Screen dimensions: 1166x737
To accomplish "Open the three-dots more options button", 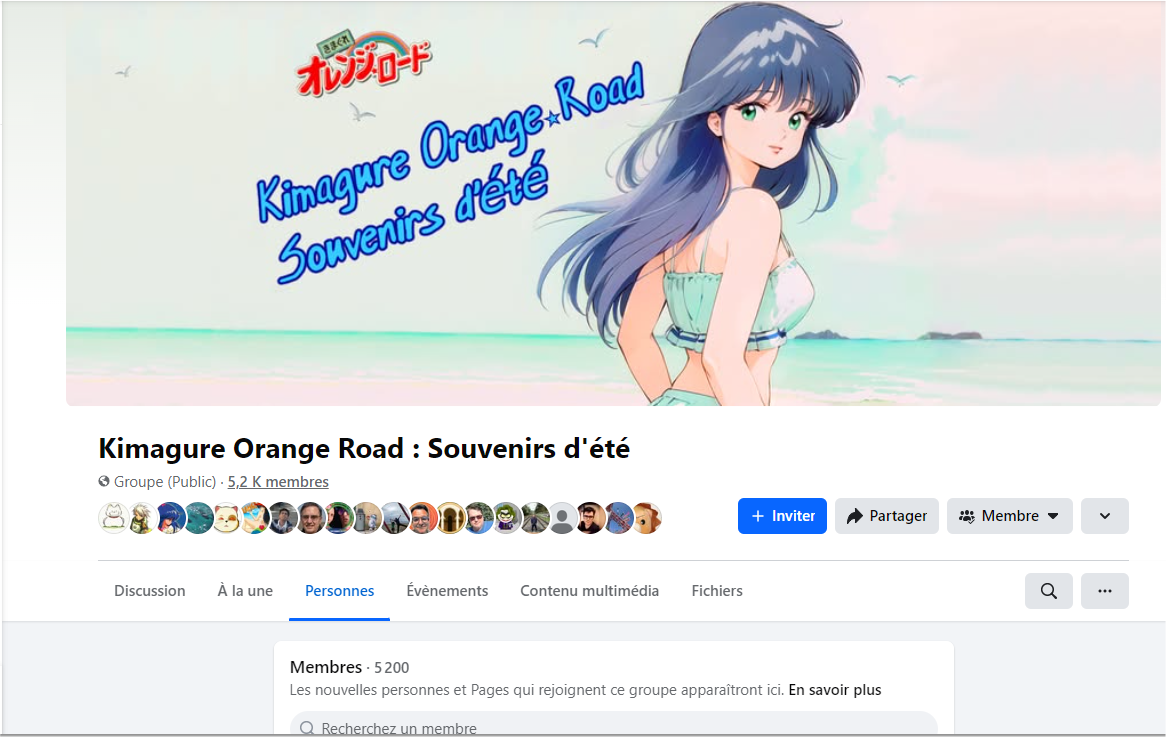I will pyautogui.click(x=1104, y=591).
